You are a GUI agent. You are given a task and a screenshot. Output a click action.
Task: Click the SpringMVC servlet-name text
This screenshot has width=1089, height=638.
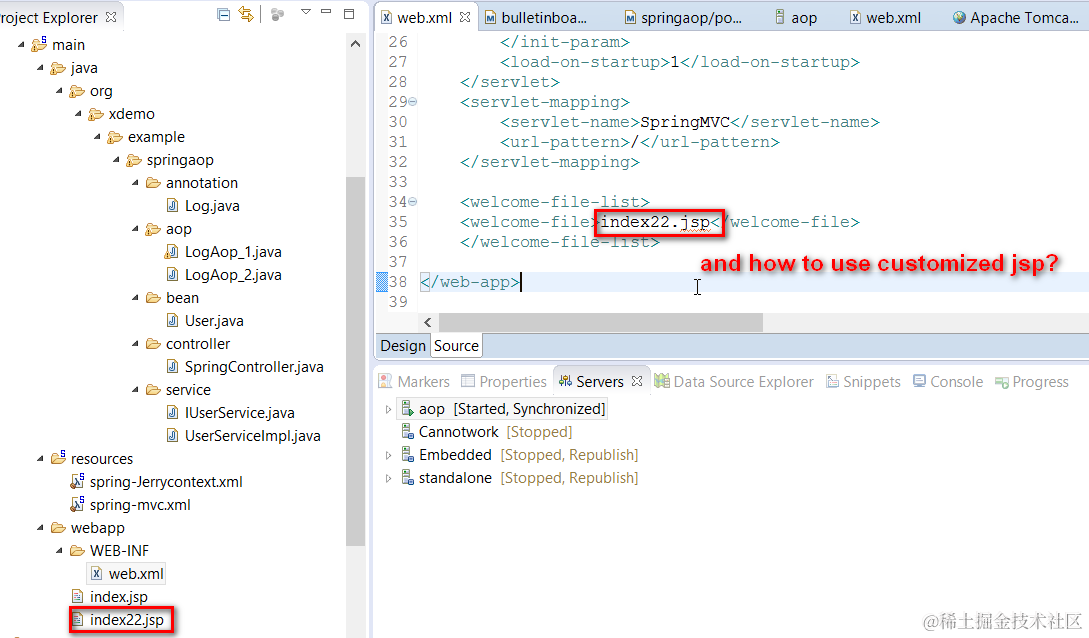click(x=685, y=122)
